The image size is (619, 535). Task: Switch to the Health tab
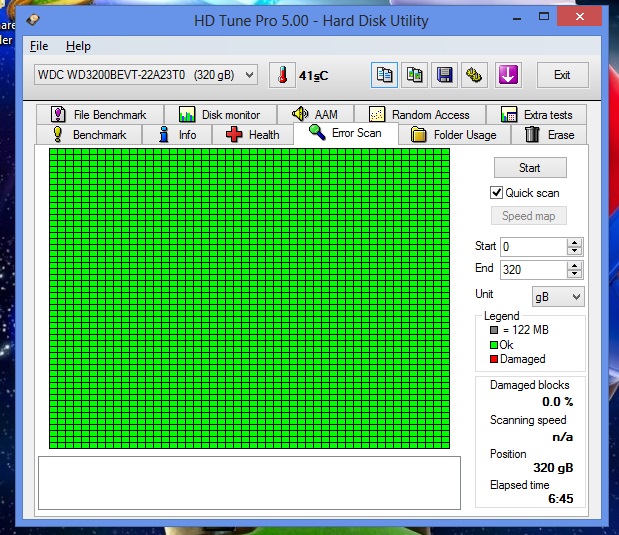point(253,135)
